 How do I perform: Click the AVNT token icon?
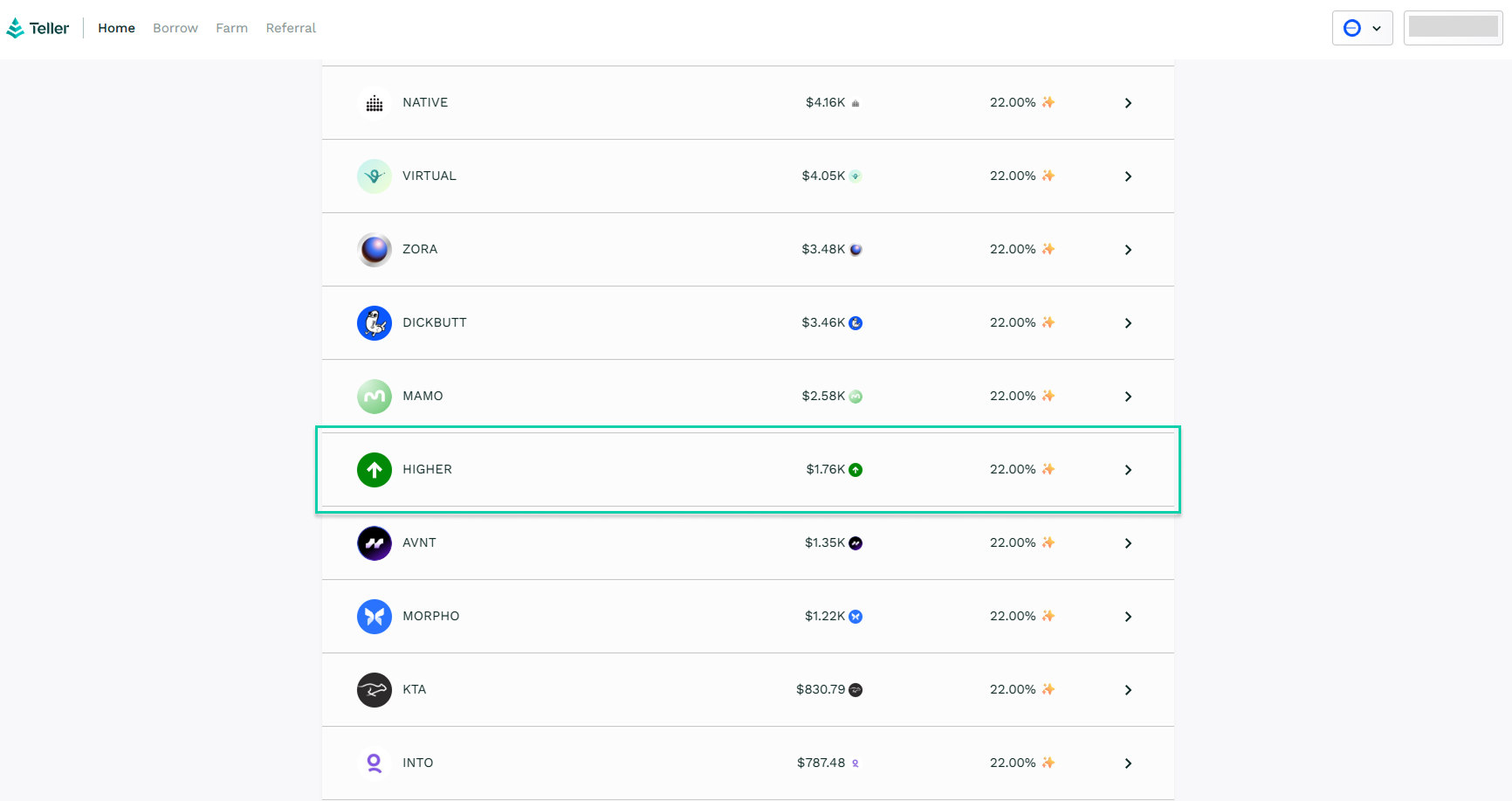pos(375,543)
